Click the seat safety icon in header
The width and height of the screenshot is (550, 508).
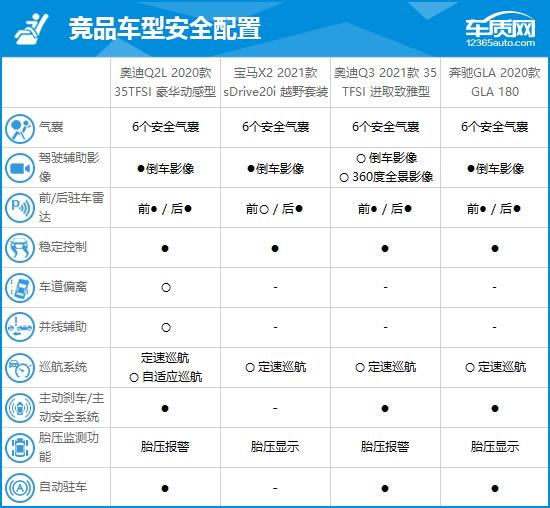pyautogui.click(x=31, y=29)
